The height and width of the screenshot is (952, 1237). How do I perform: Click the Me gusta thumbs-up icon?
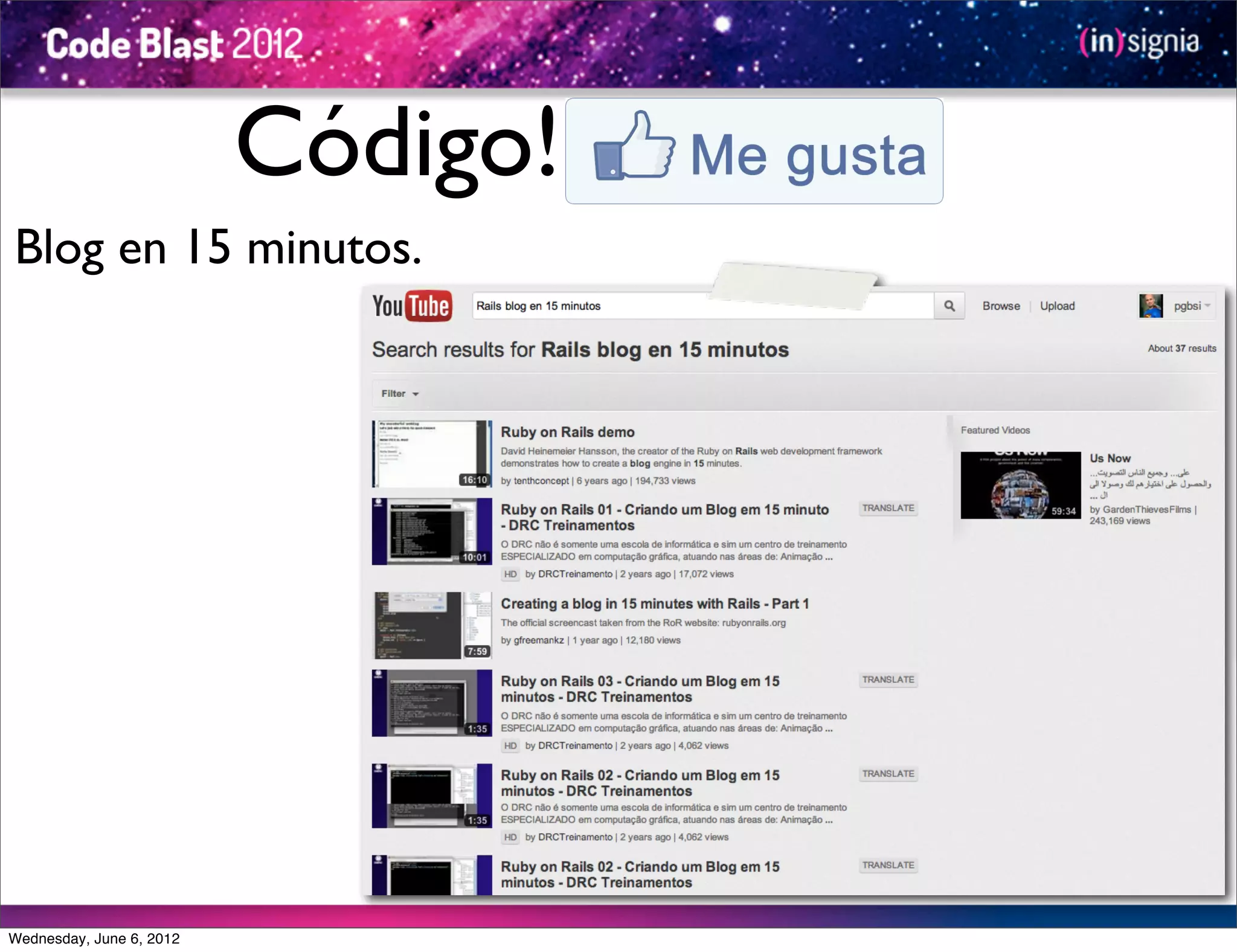tap(634, 146)
